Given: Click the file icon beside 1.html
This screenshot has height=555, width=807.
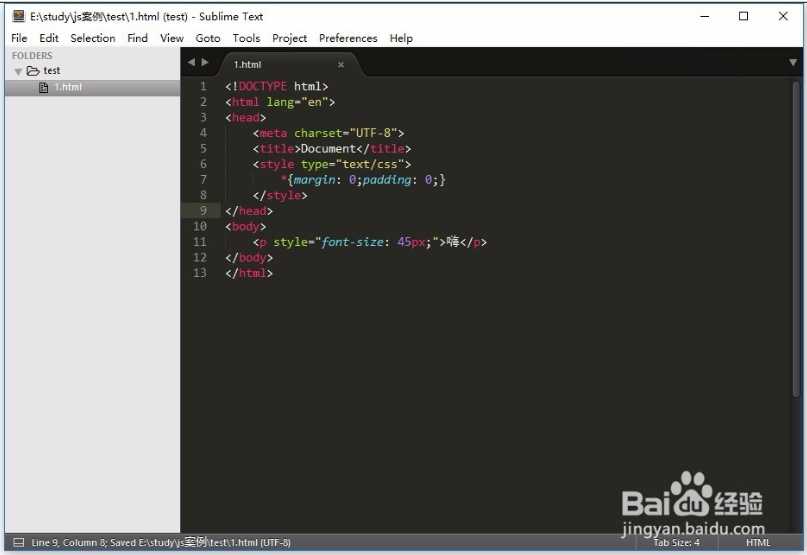Looking at the screenshot, I should (x=44, y=88).
